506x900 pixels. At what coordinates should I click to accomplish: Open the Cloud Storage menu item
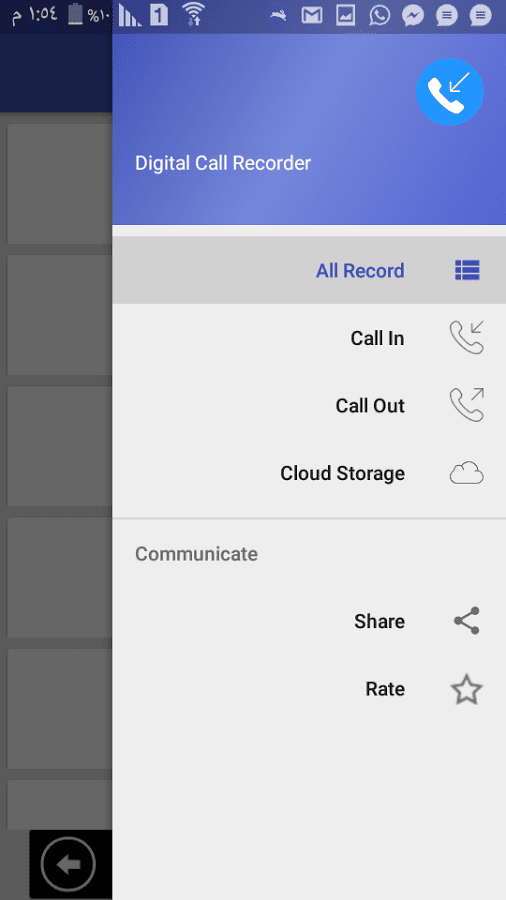[x=309, y=474]
